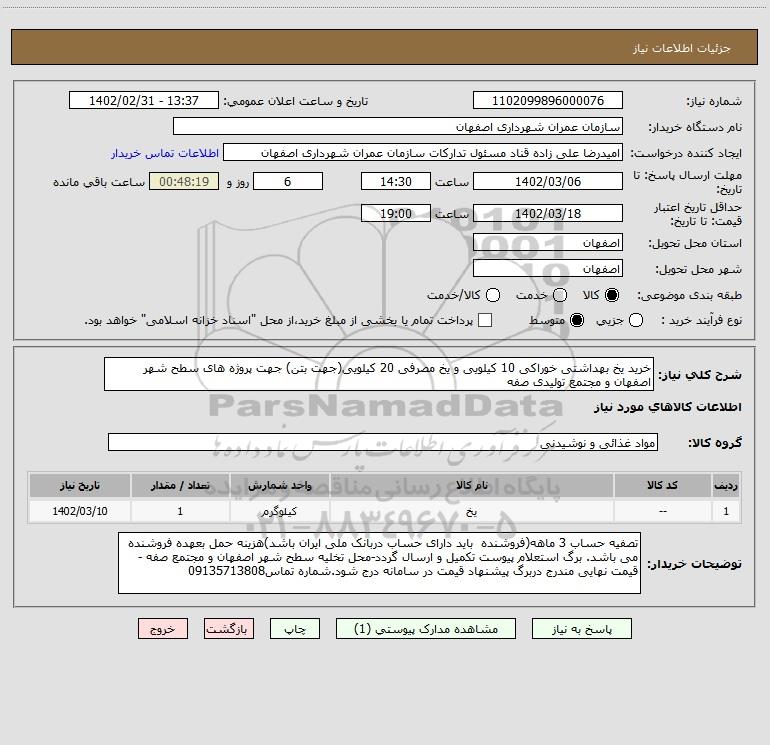Screen dimensions: 770x745
Task: Click the اطلاعات کالاهای مورد نیاز heading
Action: pos(667,407)
